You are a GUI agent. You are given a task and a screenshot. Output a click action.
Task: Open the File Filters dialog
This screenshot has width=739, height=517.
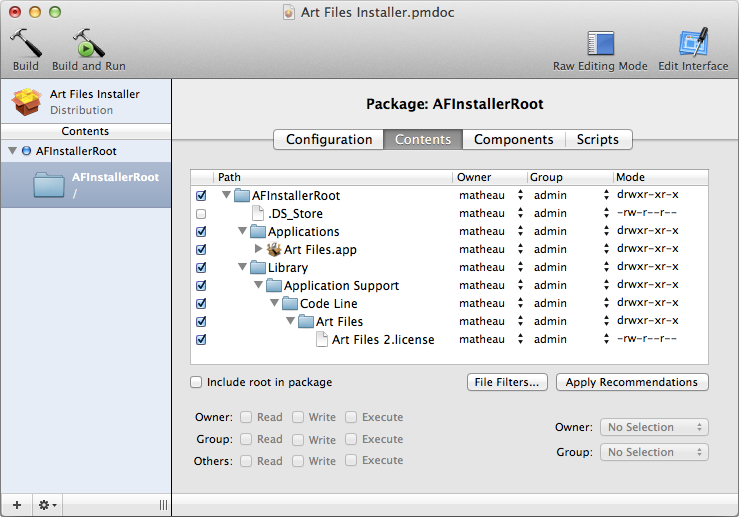click(507, 382)
